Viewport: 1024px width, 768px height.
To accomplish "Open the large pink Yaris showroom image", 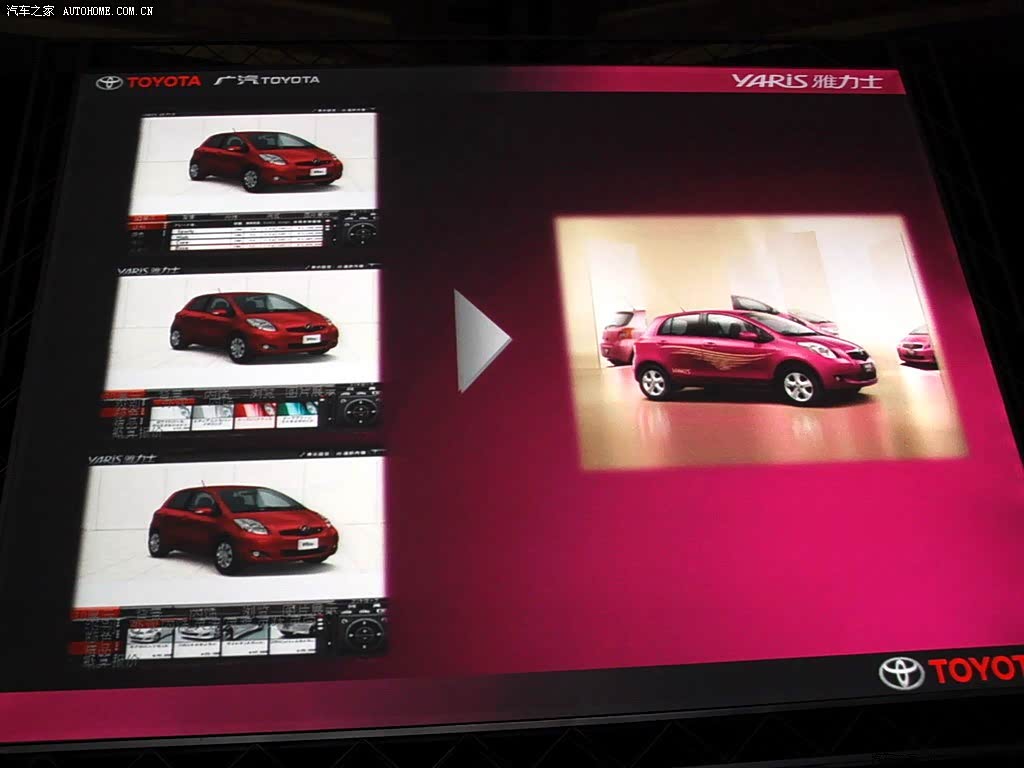I will pos(759,342).
